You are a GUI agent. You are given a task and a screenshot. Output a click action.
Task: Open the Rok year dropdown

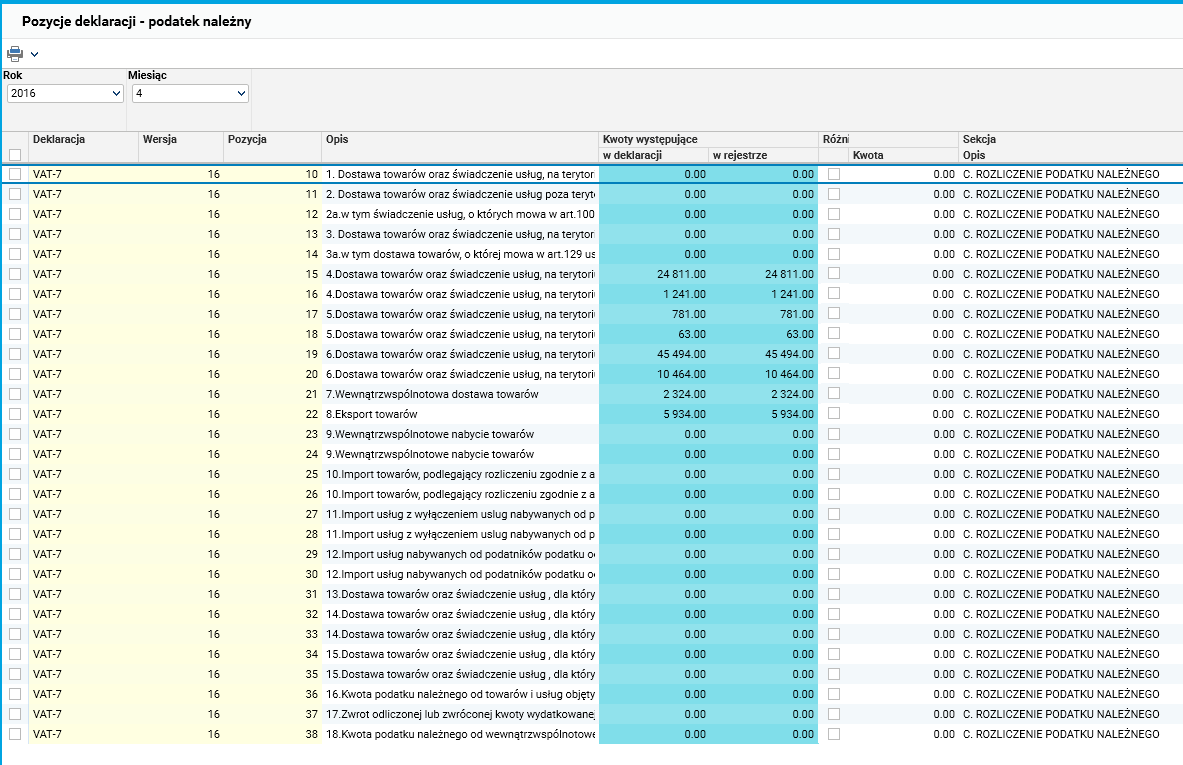tap(65, 93)
